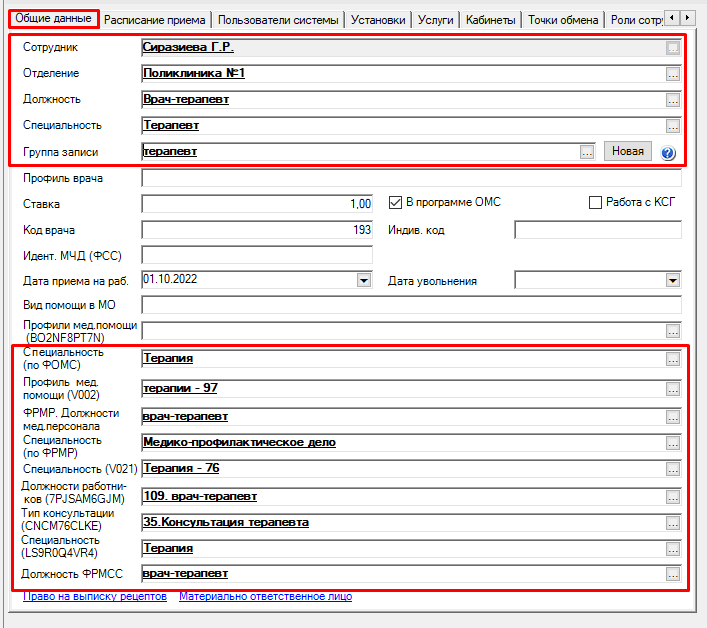Switch to Общие данные tab
Image resolution: width=707 pixels, height=628 pixels.
tap(53, 18)
